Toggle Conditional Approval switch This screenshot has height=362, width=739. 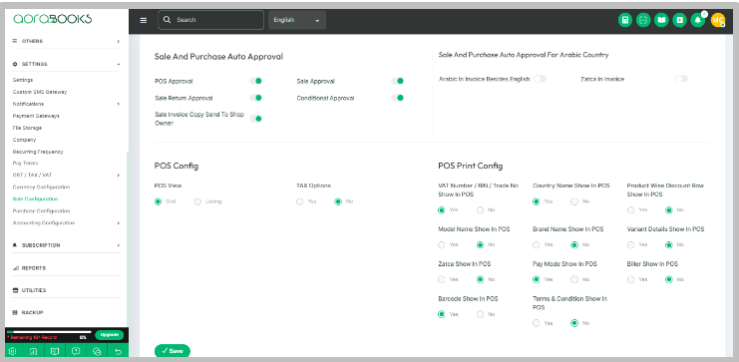click(397, 98)
